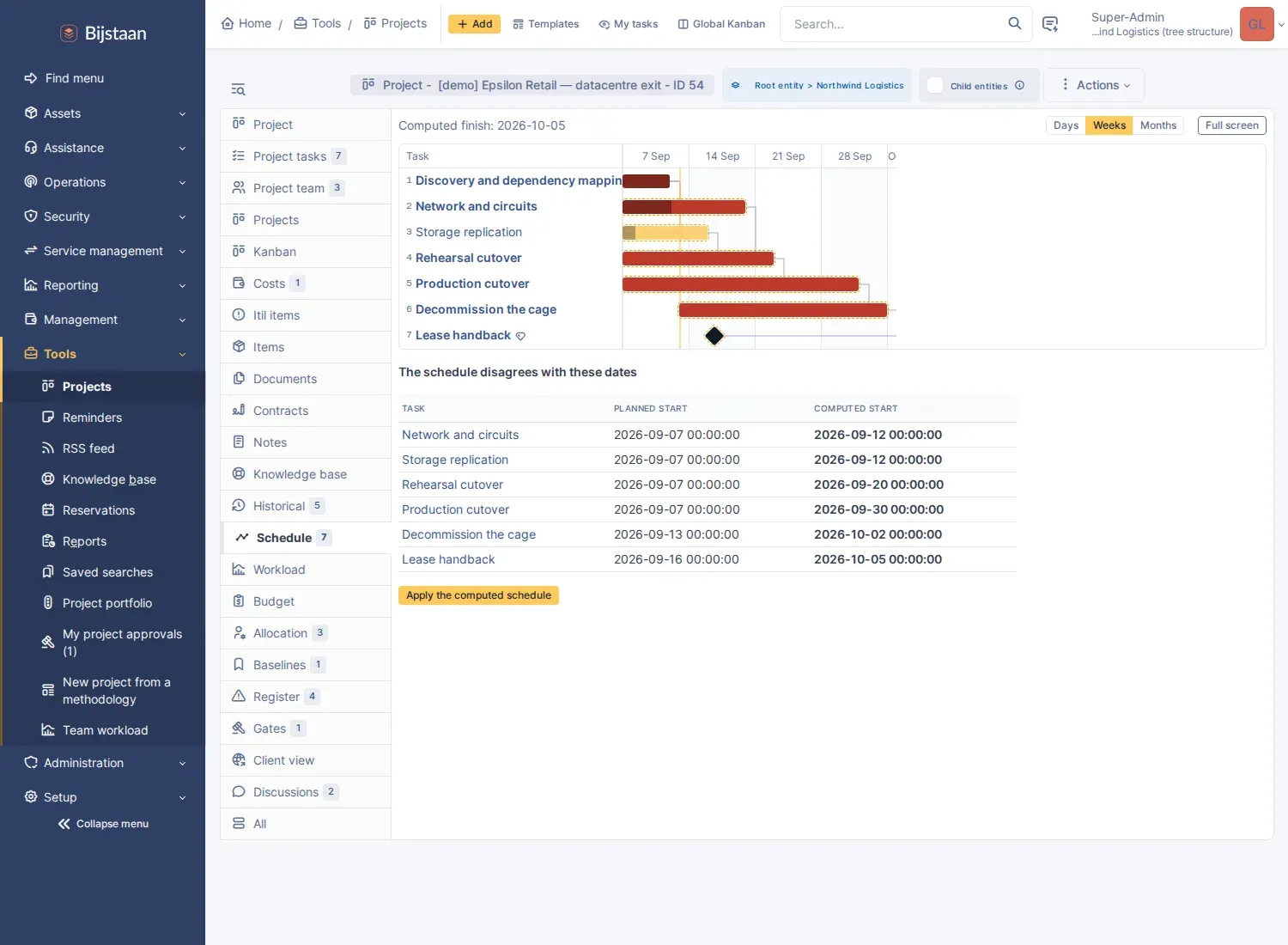Image resolution: width=1288 pixels, height=945 pixels.
Task: Click the Client view globe icon
Action: click(239, 759)
